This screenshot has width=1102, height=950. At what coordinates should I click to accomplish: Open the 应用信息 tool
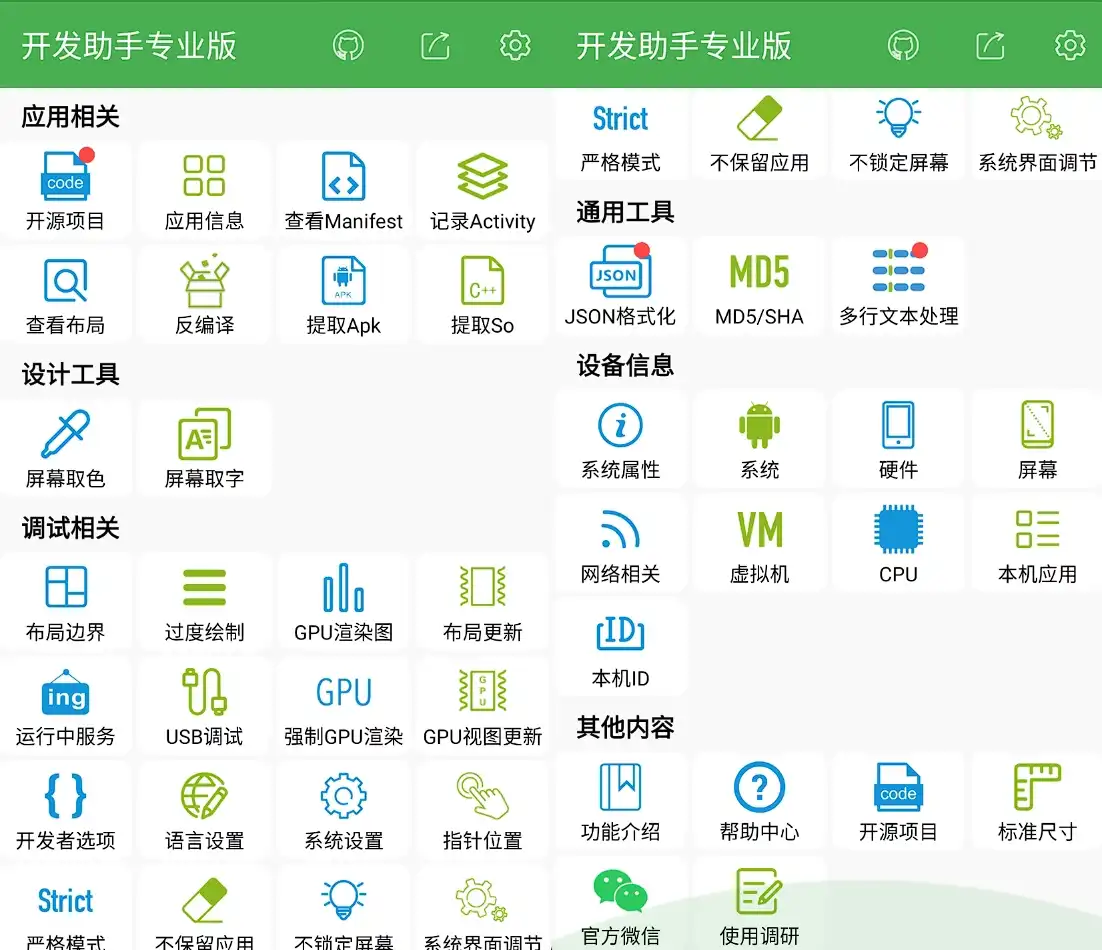click(x=205, y=191)
